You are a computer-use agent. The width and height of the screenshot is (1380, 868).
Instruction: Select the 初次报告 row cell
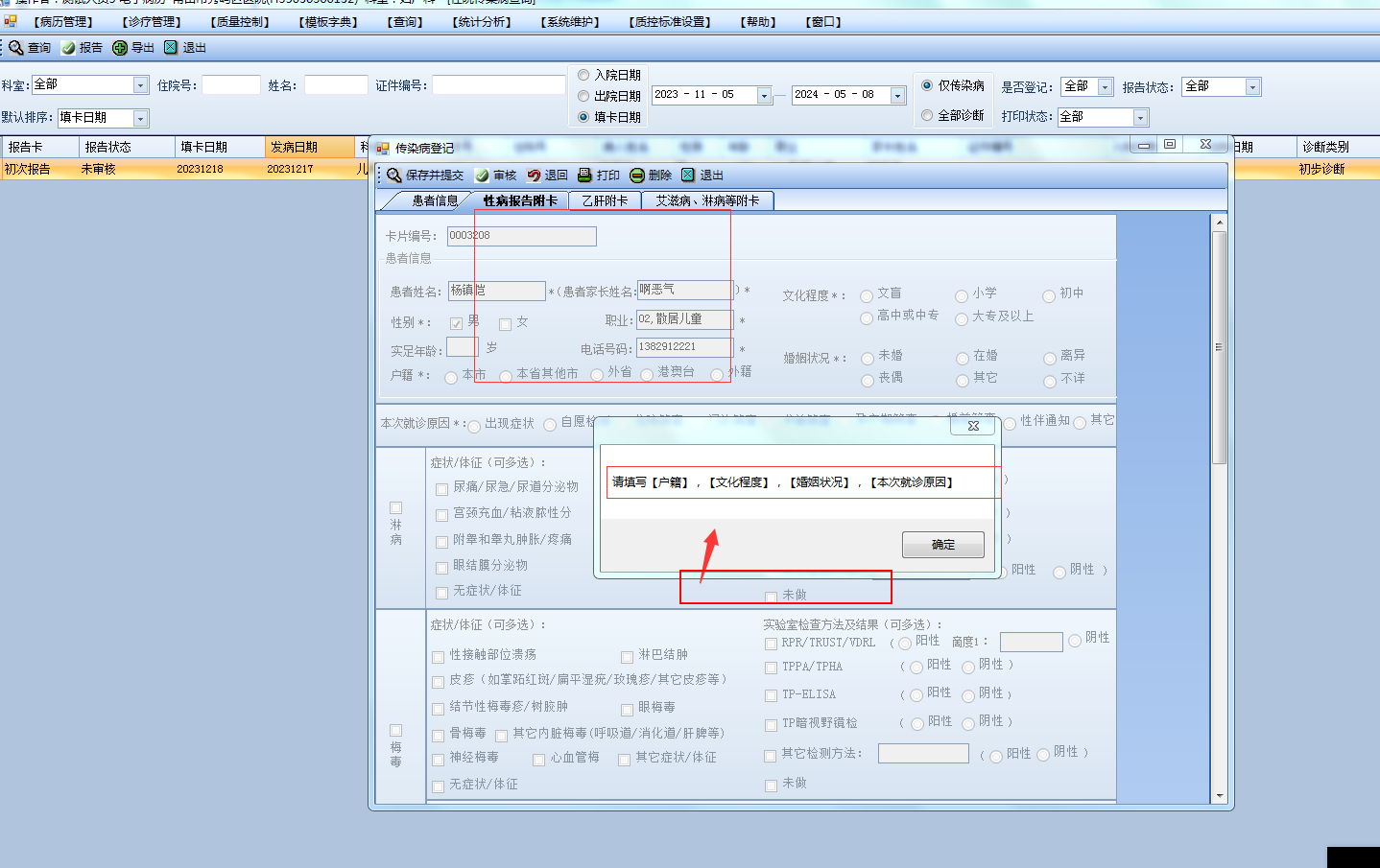pos(39,169)
